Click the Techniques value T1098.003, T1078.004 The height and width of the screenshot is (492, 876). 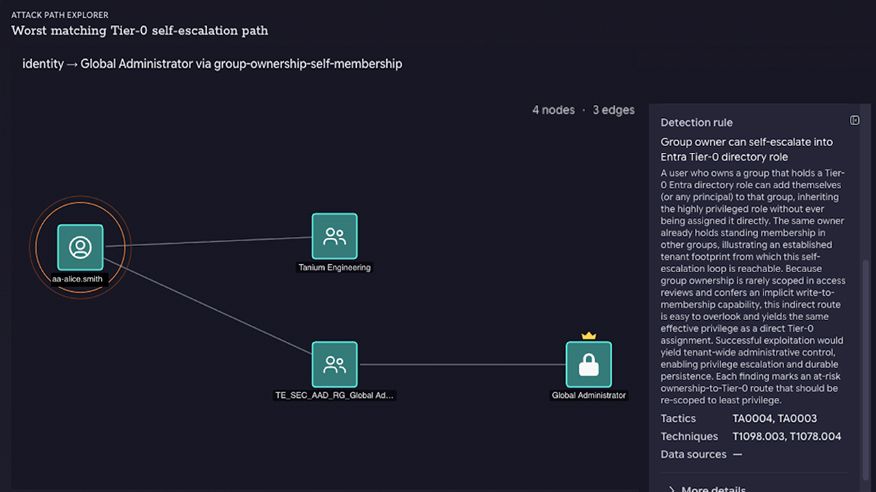click(x=787, y=436)
